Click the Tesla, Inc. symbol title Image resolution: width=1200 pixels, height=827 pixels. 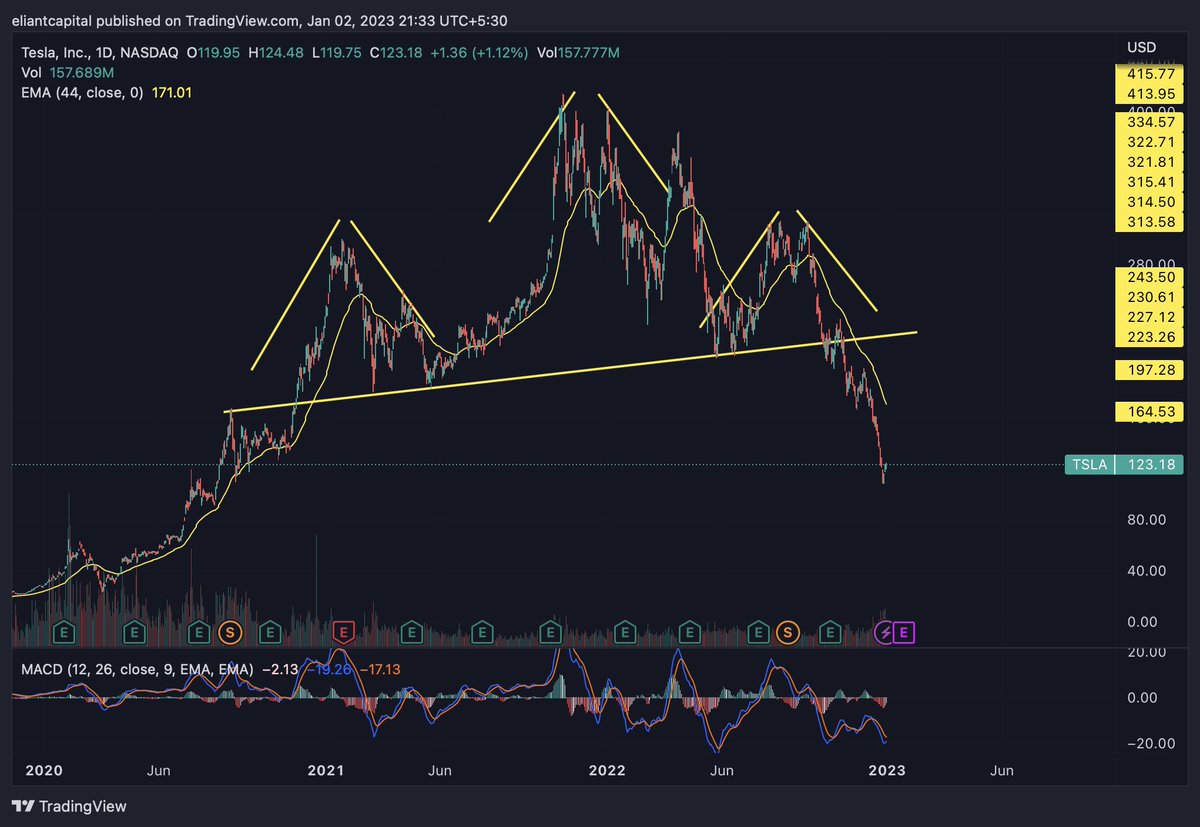pyautogui.click(x=102, y=53)
